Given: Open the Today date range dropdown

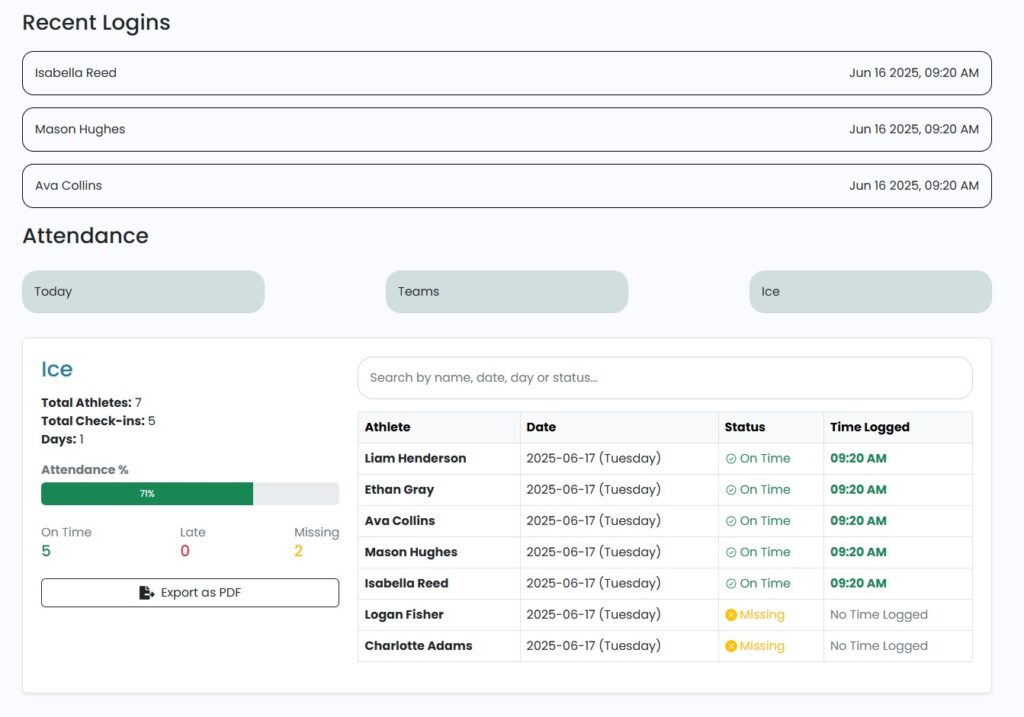Looking at the screenshot, I should pyautogui.click(x=143, y=292).
